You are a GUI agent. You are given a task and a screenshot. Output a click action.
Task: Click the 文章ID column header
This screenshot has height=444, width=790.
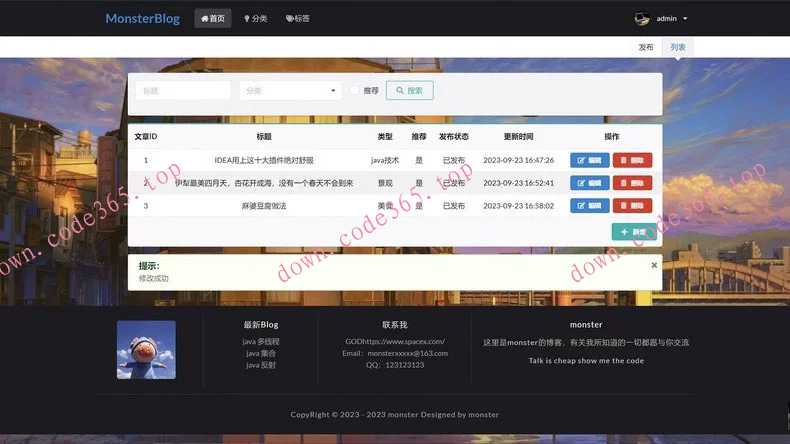(146, 137)
